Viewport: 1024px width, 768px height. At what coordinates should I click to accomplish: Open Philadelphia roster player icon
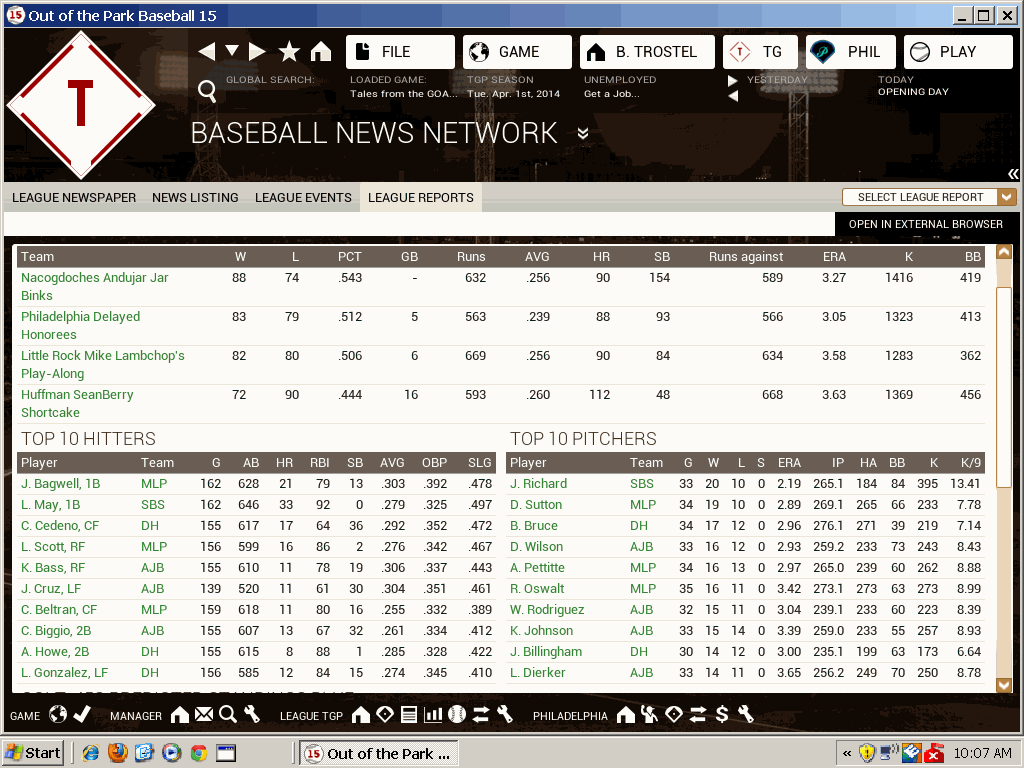[649, 714]
